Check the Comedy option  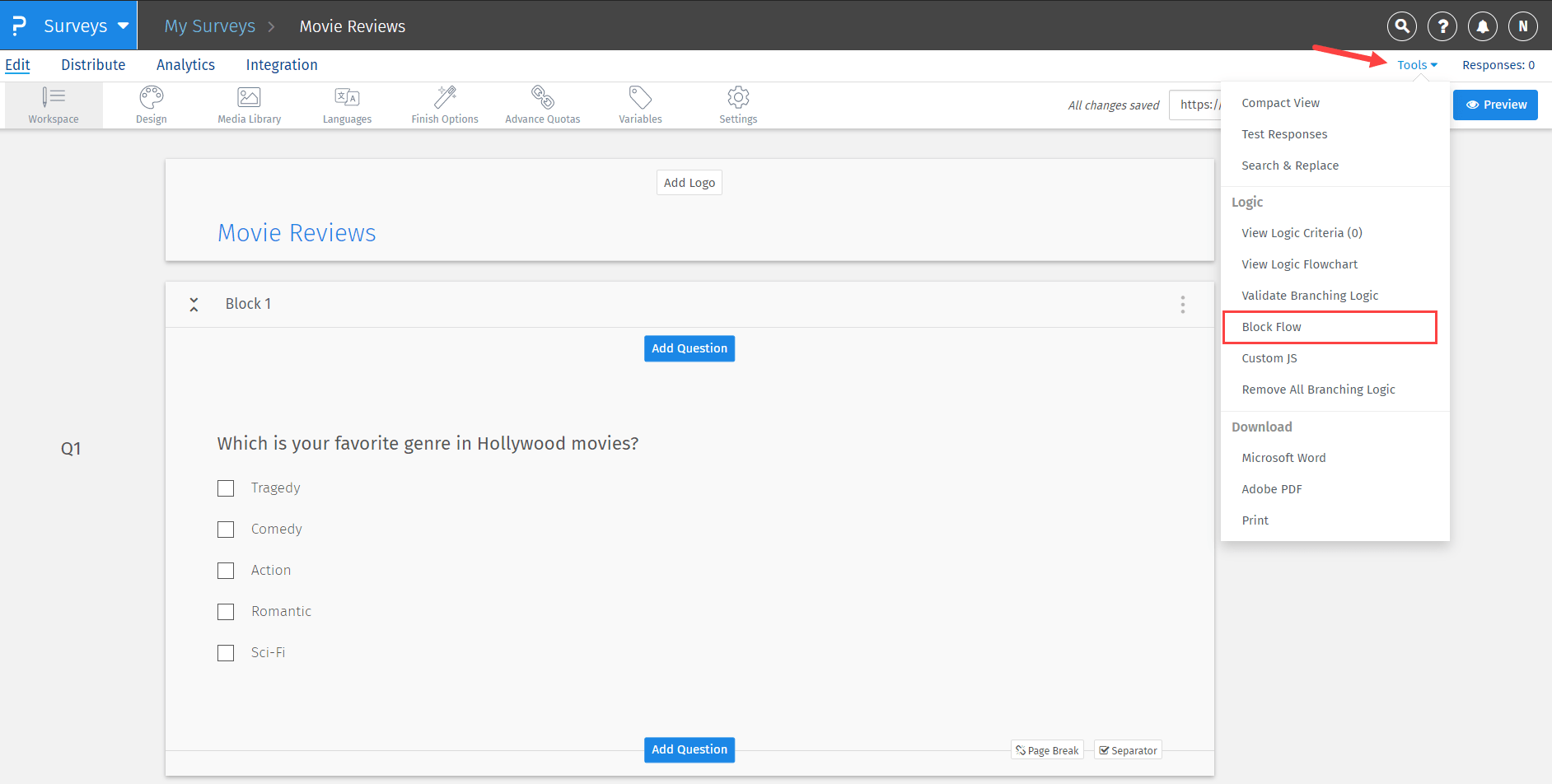tap(226, 529)
